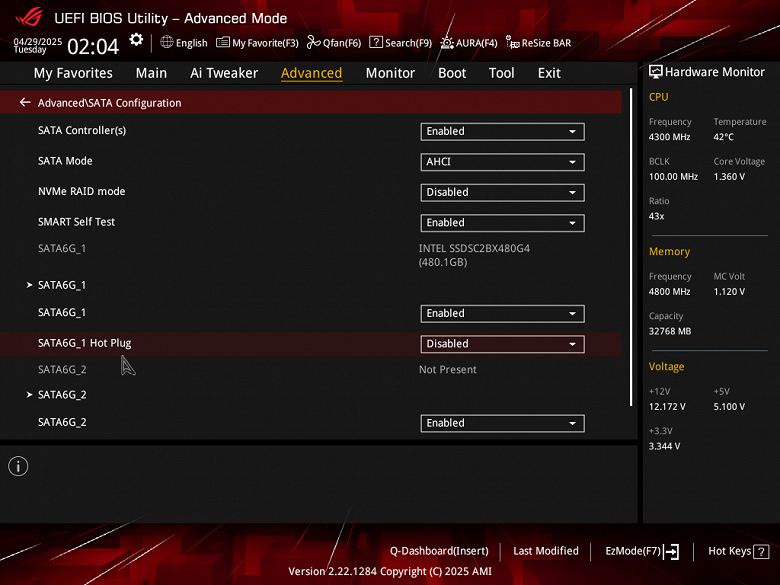Click the EzMode exit arrow icon
This screenshot has height=585, width=780.
pyautogui.click(x=671, y=551)
